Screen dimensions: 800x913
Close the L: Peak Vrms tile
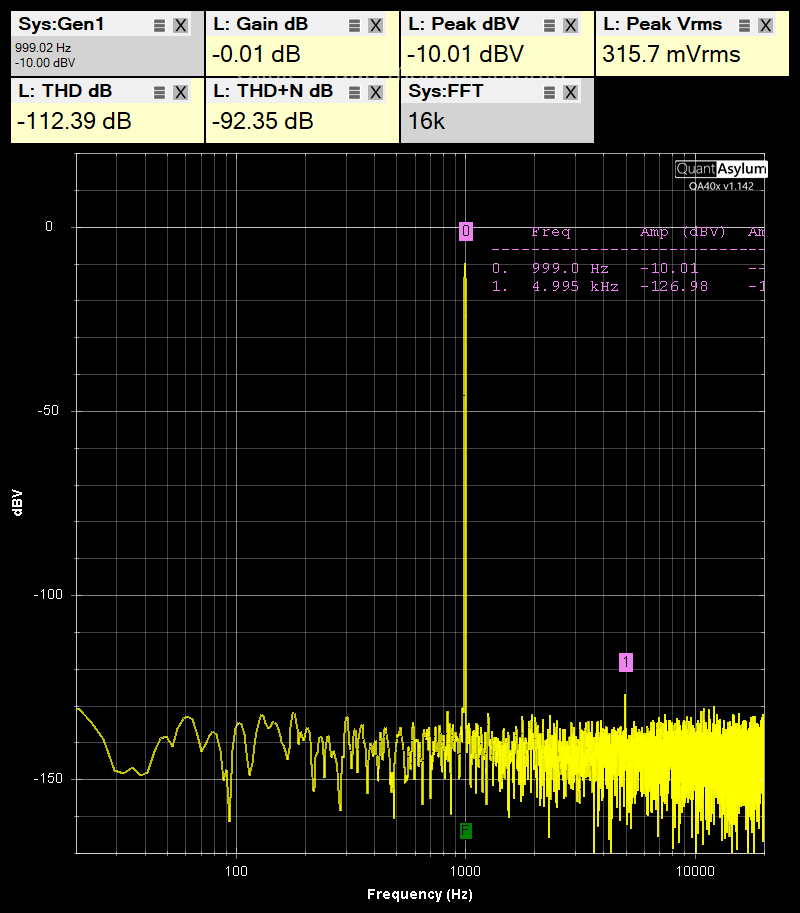click(766, 26)
